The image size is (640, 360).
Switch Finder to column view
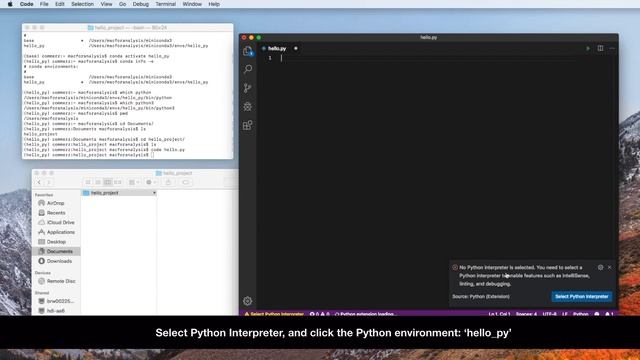(x=108, y=182)
